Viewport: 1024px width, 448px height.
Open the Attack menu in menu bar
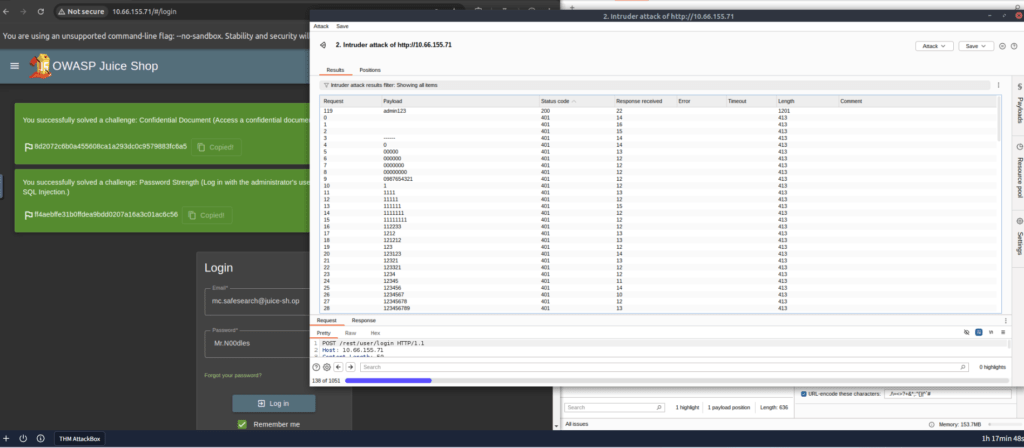321,26
